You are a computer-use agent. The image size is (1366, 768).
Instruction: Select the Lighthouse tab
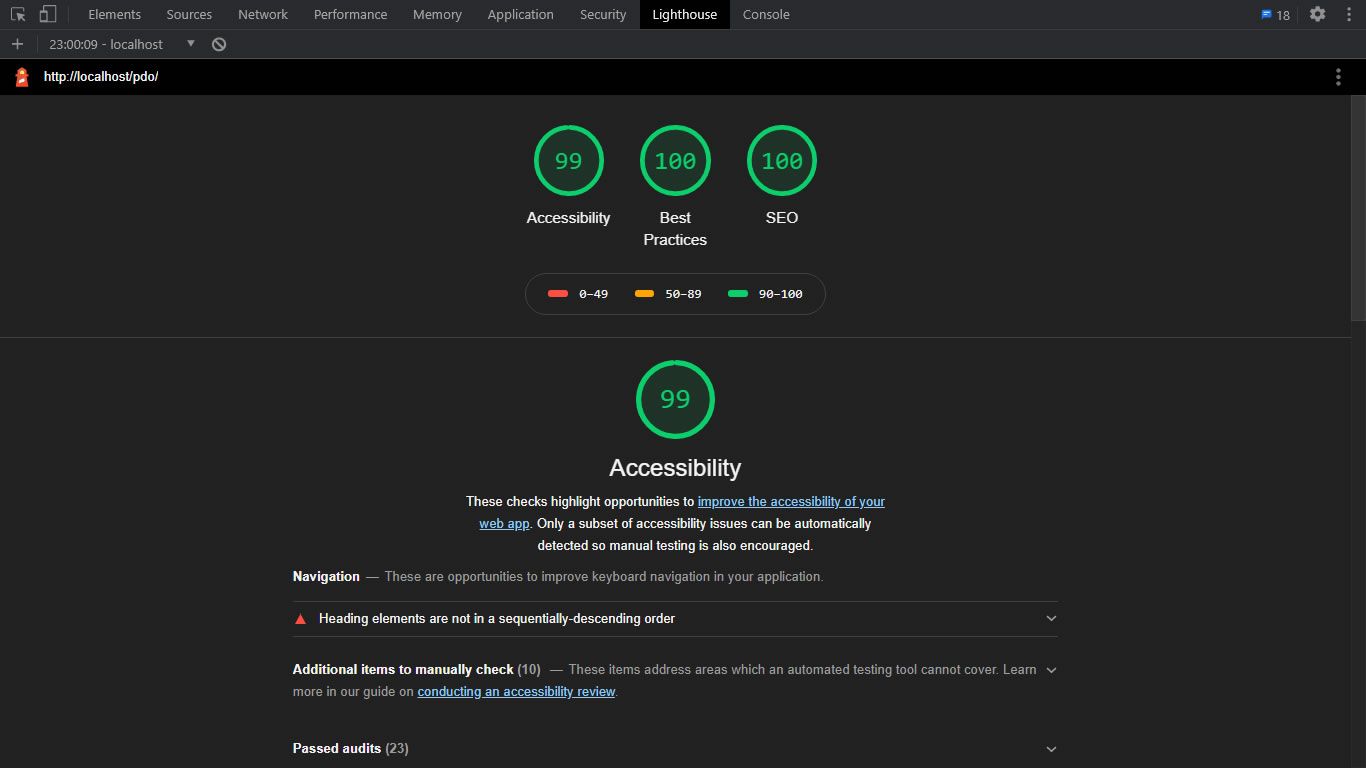point(684,14)
